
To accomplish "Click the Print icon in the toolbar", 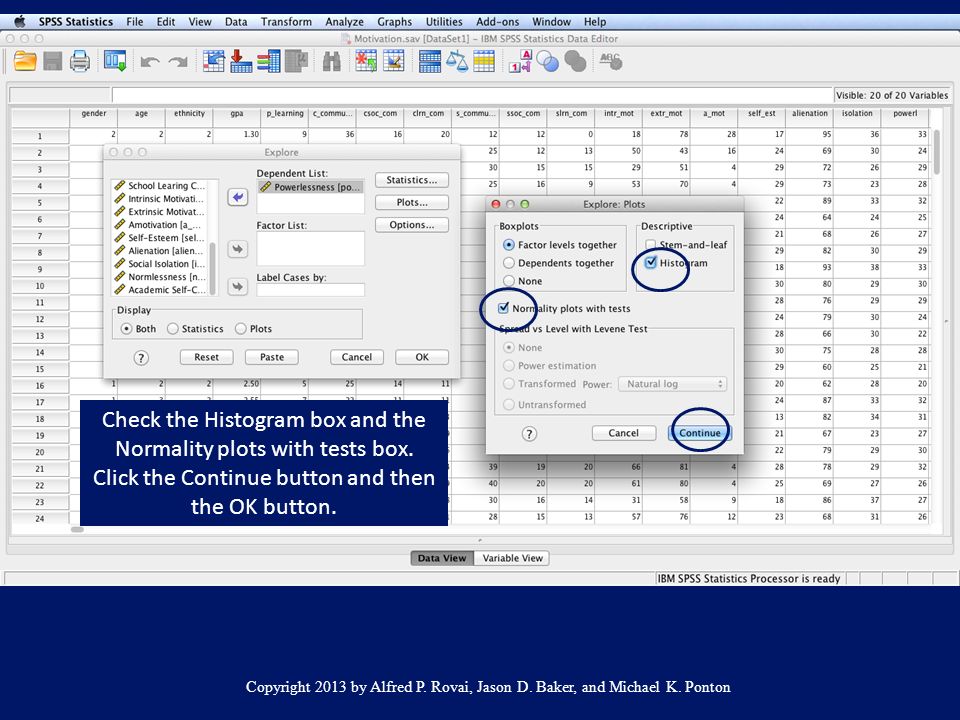I will pyautogui.click(x=80, y=62).
